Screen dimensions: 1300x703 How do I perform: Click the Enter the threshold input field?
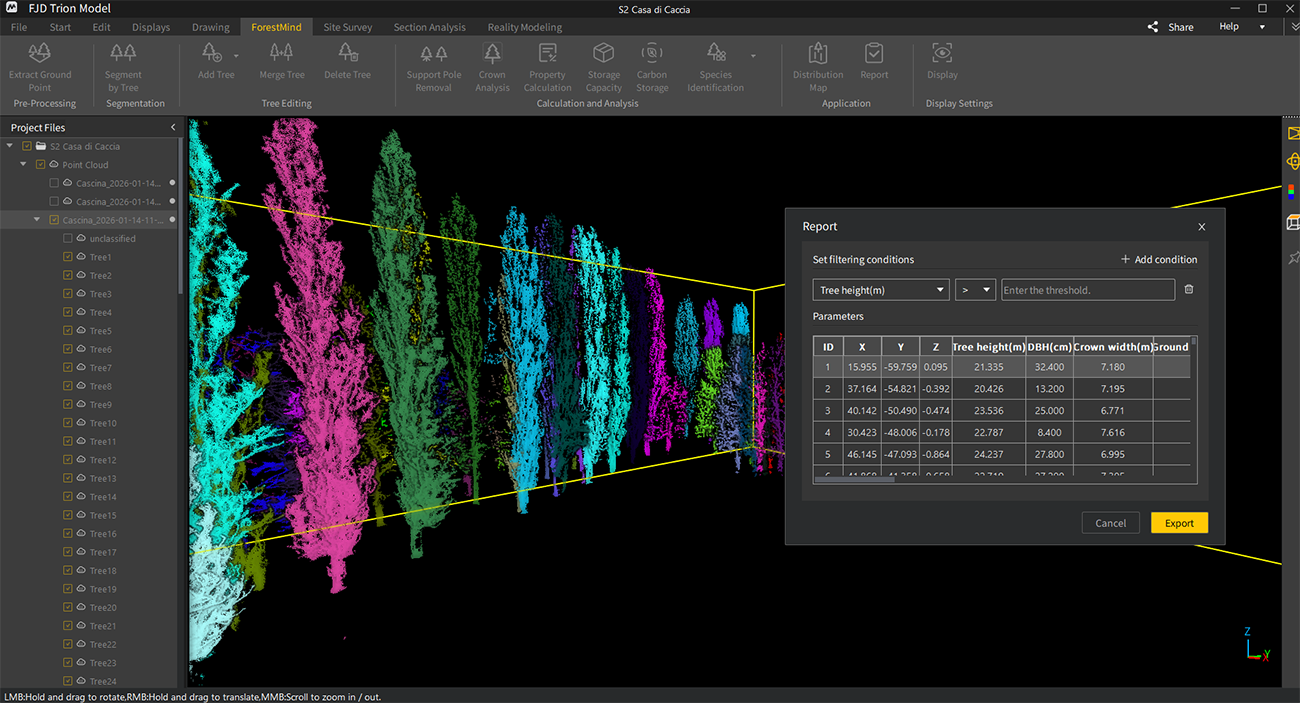coord(1087,290)
